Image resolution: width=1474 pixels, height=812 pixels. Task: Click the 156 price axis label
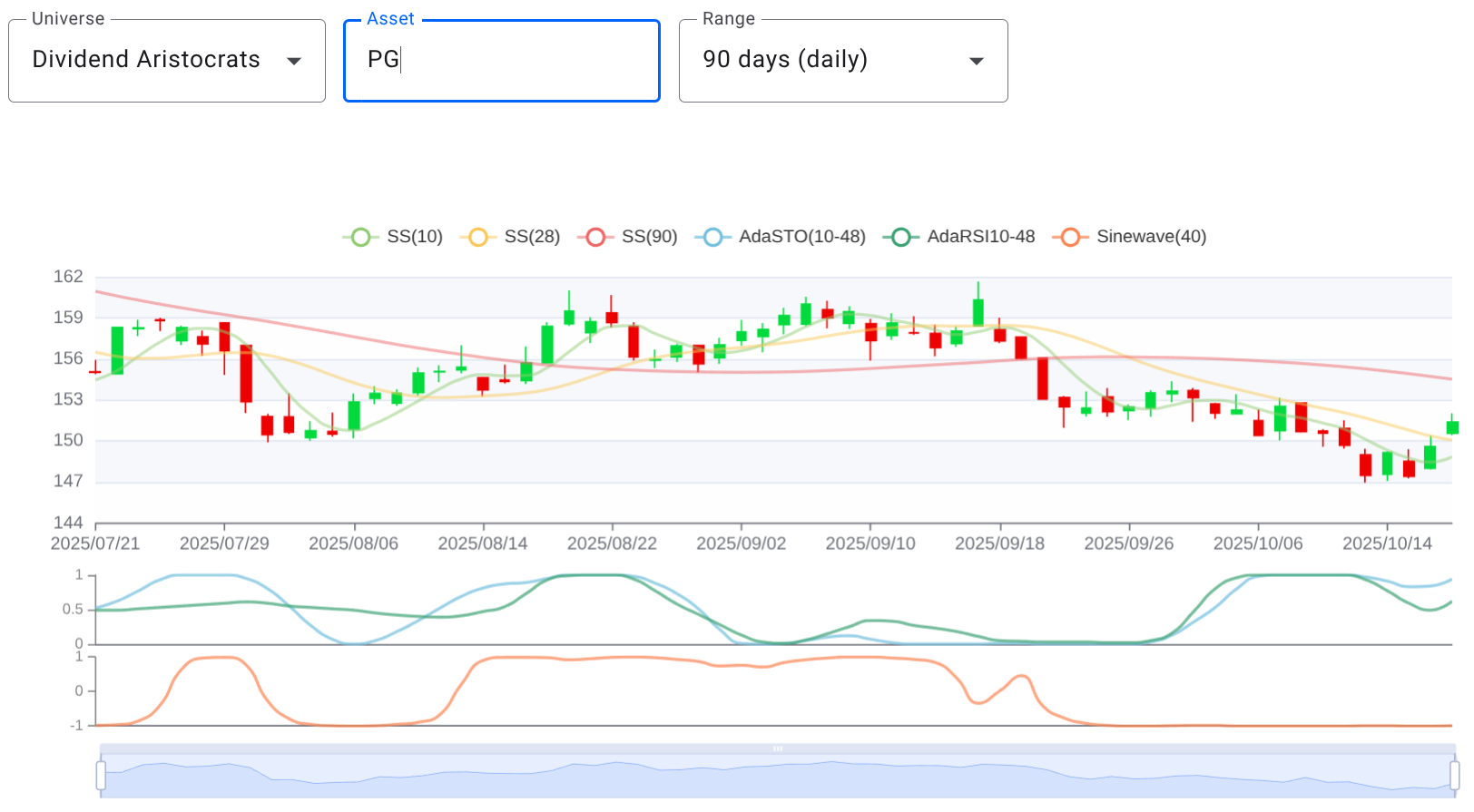68,358
